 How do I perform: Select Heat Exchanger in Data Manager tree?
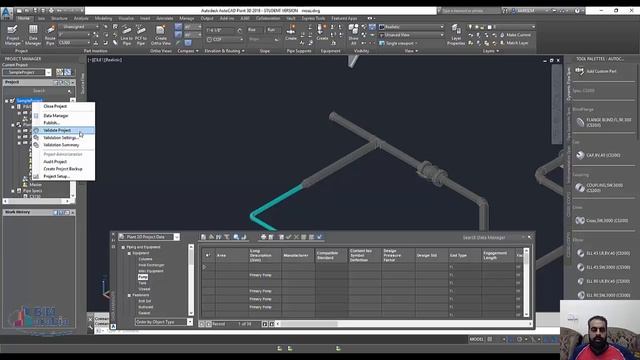151,265
